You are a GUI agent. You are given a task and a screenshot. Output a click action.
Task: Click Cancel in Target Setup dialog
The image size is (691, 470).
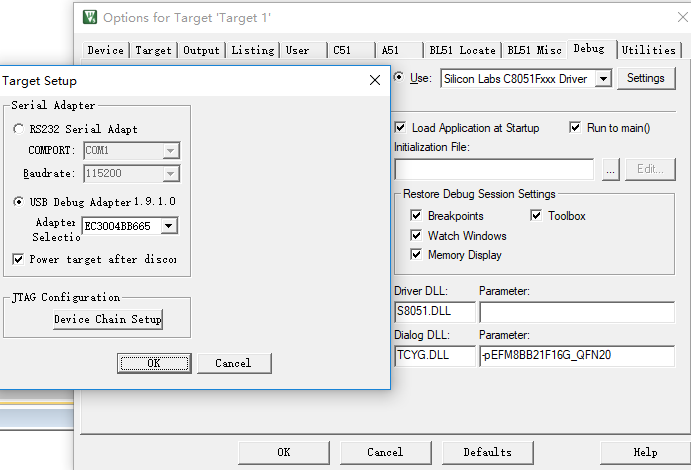tap(234, 363)
